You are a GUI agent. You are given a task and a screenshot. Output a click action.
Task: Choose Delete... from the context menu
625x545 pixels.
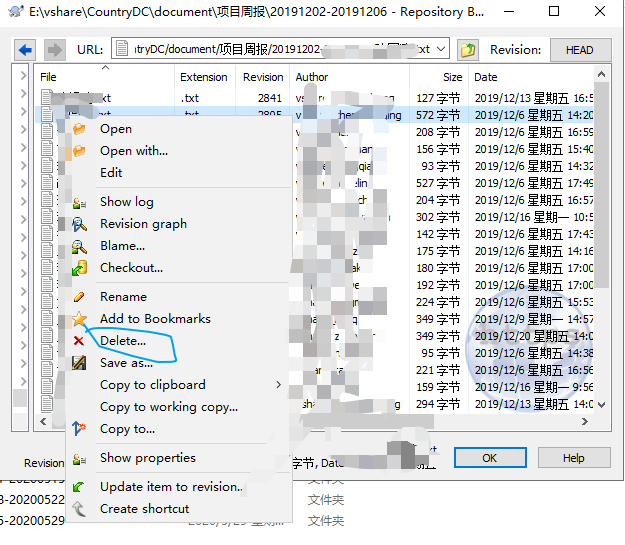(x=123, y=341)
